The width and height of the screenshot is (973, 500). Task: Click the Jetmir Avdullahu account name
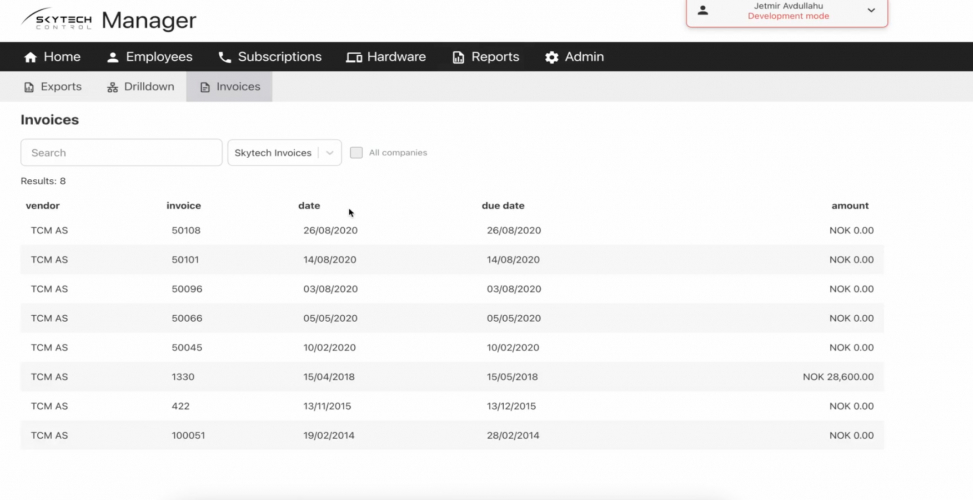click(x=789, y=6)
